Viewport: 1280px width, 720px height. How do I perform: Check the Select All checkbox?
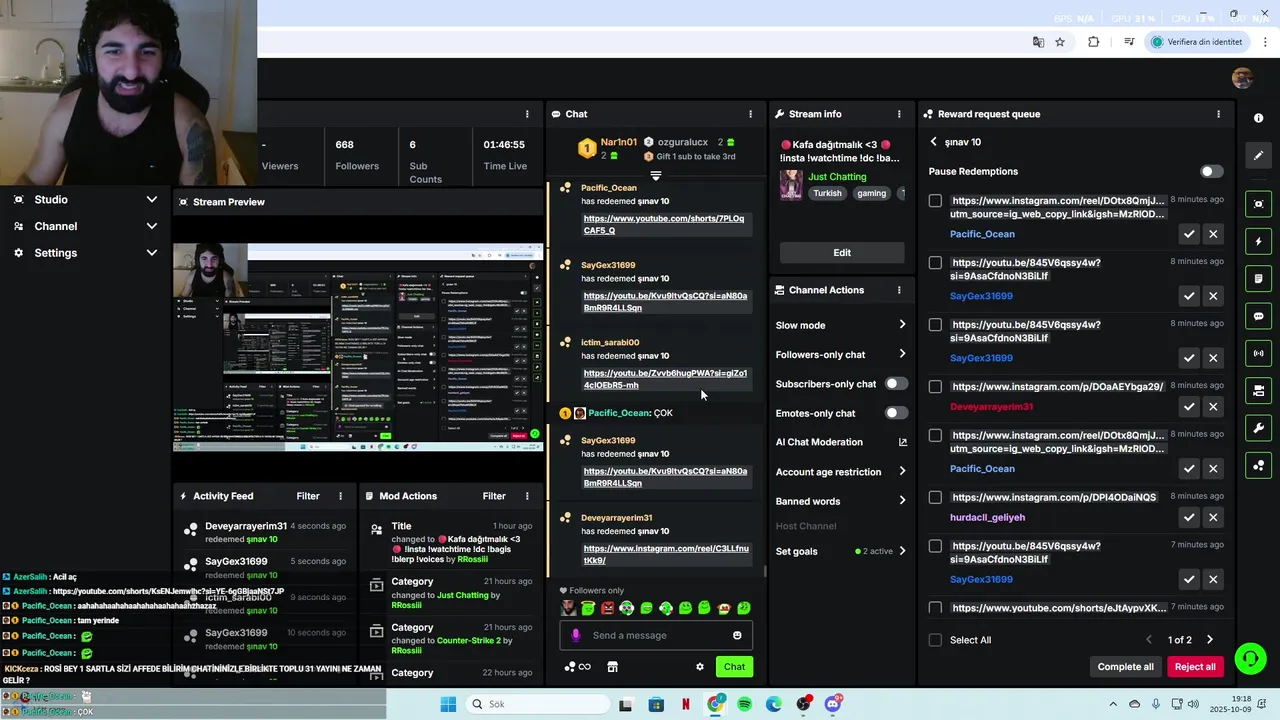pos(935,640)
